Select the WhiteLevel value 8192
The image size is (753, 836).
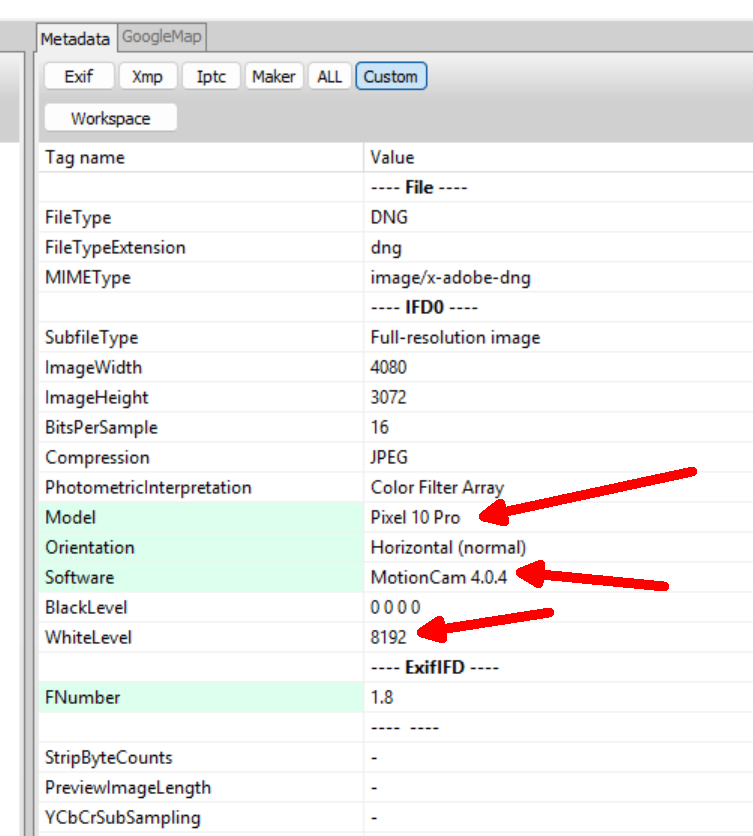coord(389,638)
